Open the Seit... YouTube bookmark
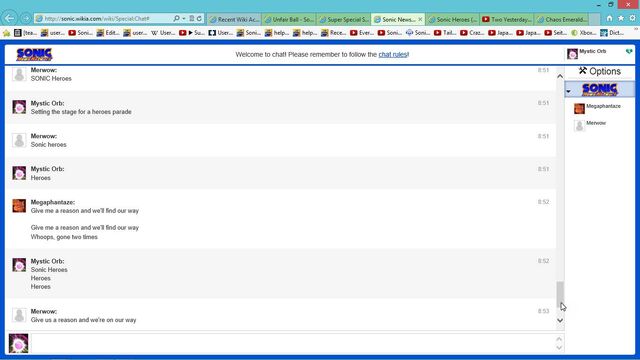640x360 pixels. click(555, 33)
